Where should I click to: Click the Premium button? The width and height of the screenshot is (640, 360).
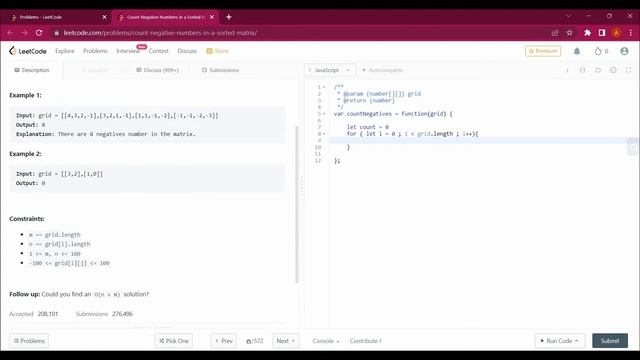[x=543, y=51]
